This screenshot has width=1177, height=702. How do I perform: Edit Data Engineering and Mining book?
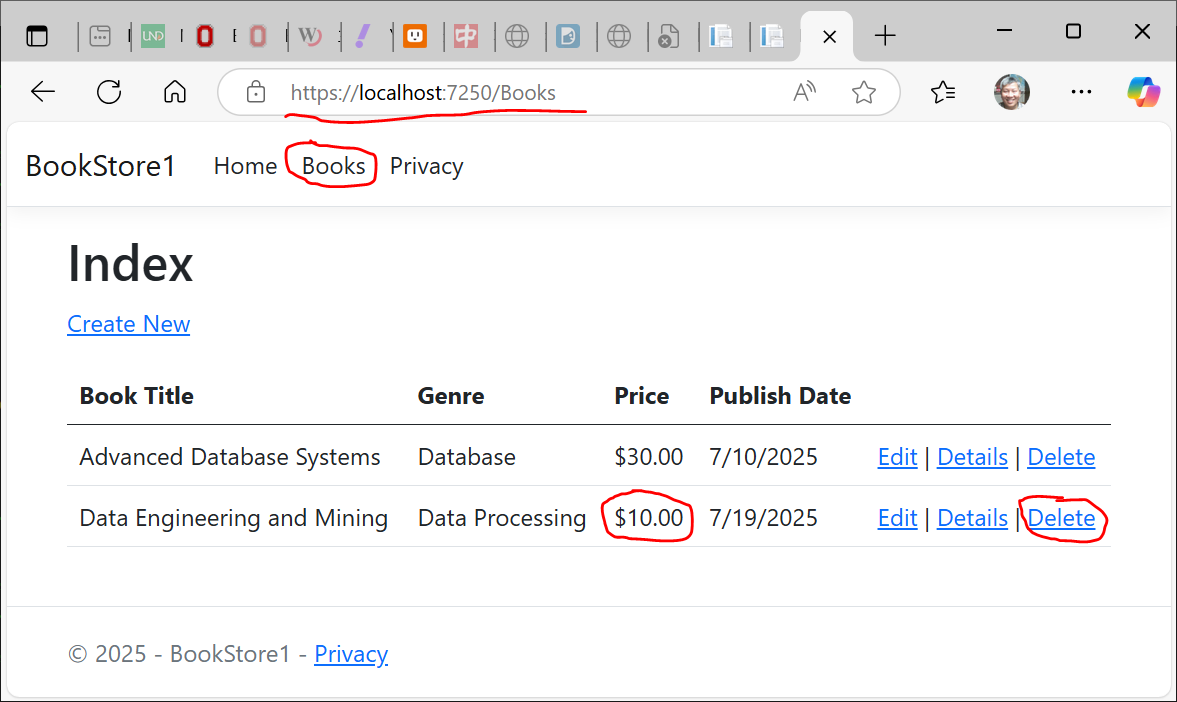[x=898, y=517]
